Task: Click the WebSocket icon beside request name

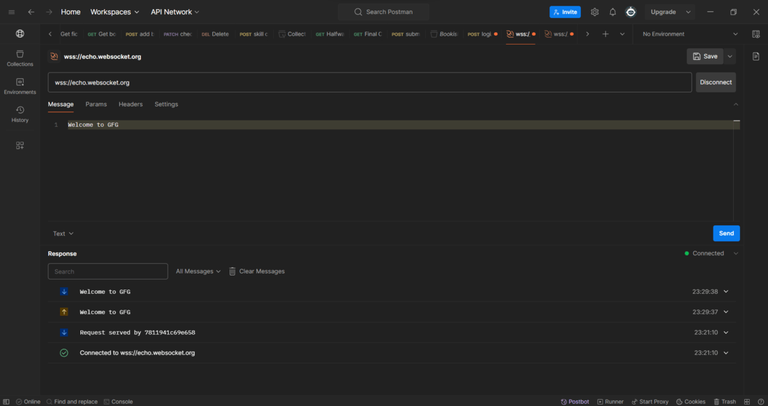Action: click(x=54, y=57)
